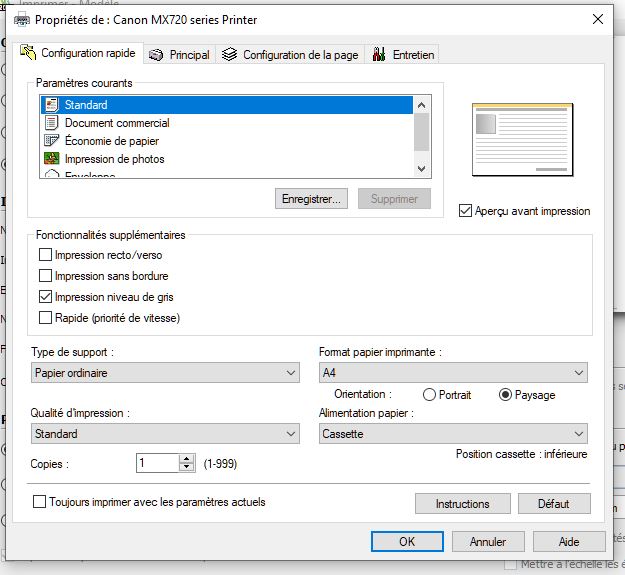This screenshot has width=625, height=575.
Task: Increase copies with up arrow
Action: point(187,459)
